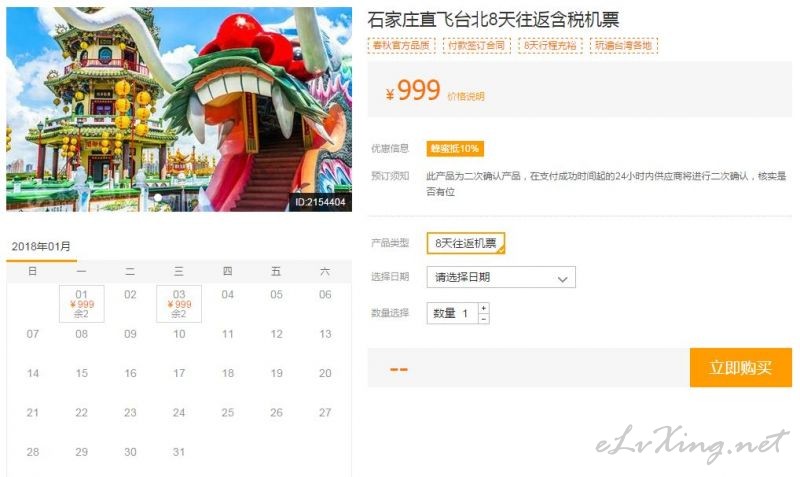800x477 pixels.
Task: Click the ID:2154404 label on photo
Action: point(320,202)
